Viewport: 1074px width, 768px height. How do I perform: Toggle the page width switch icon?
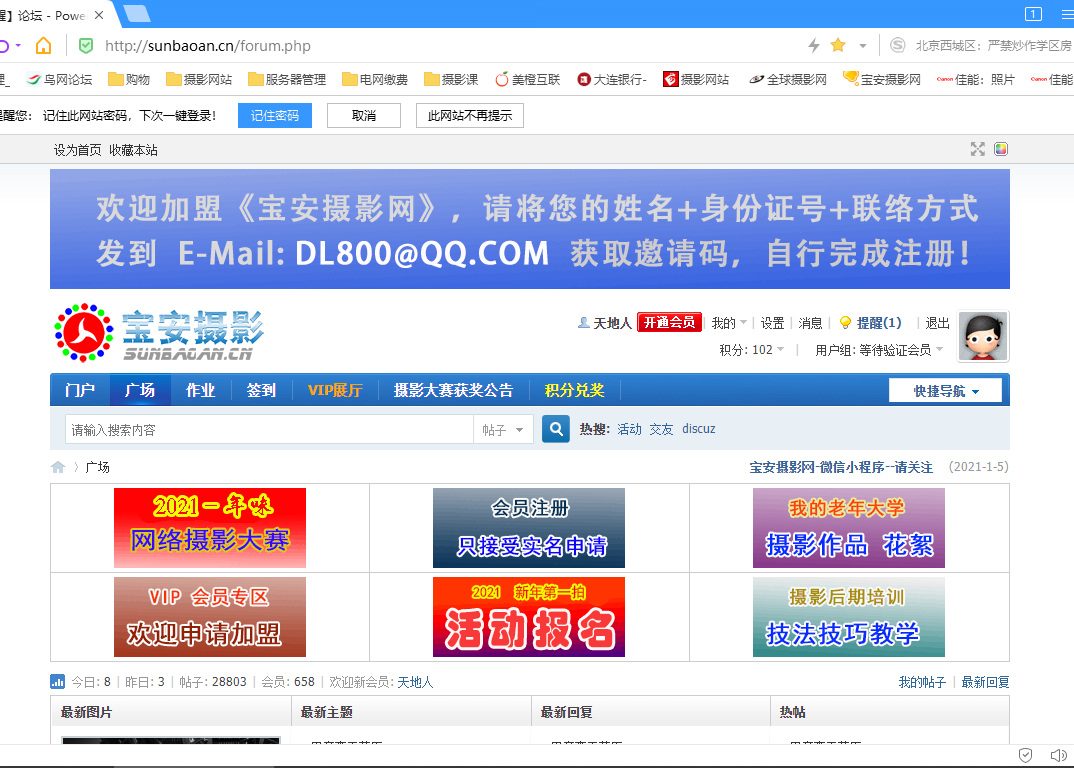click(x=977, y=149)
